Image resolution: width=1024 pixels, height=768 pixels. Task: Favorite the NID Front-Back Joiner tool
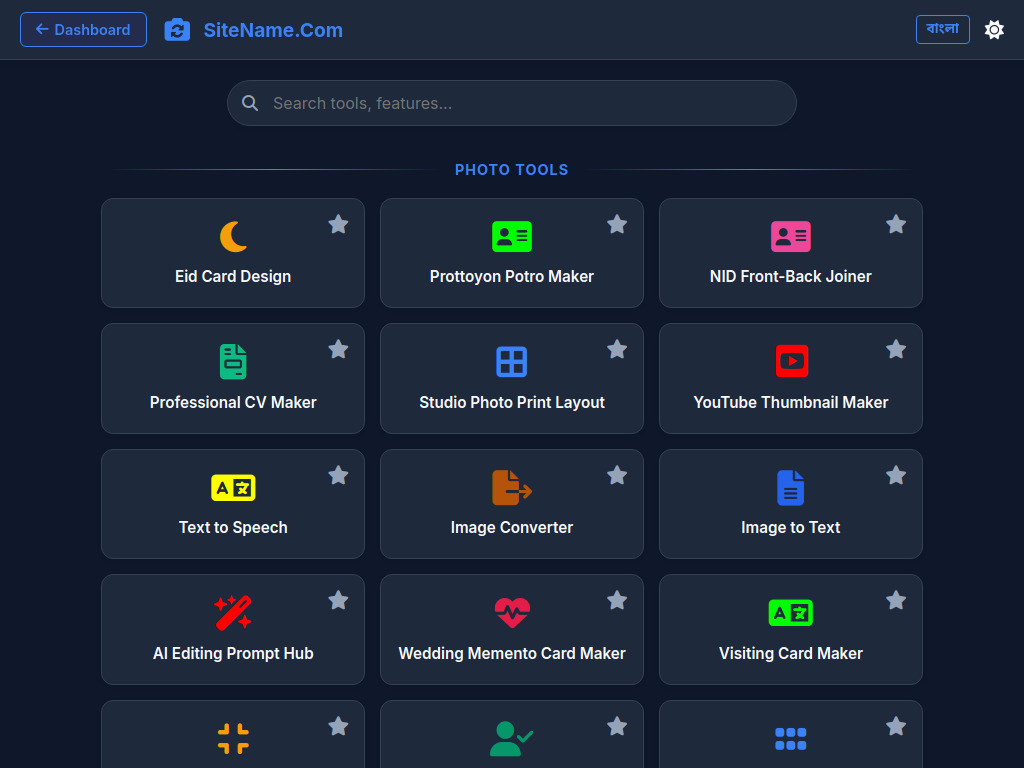coord(896,225)
